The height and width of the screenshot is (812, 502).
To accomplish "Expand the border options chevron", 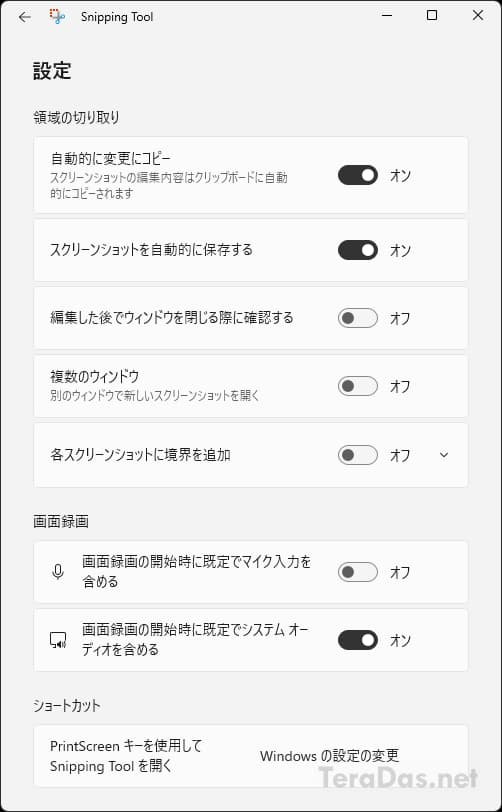I will (x=443, y=455).
